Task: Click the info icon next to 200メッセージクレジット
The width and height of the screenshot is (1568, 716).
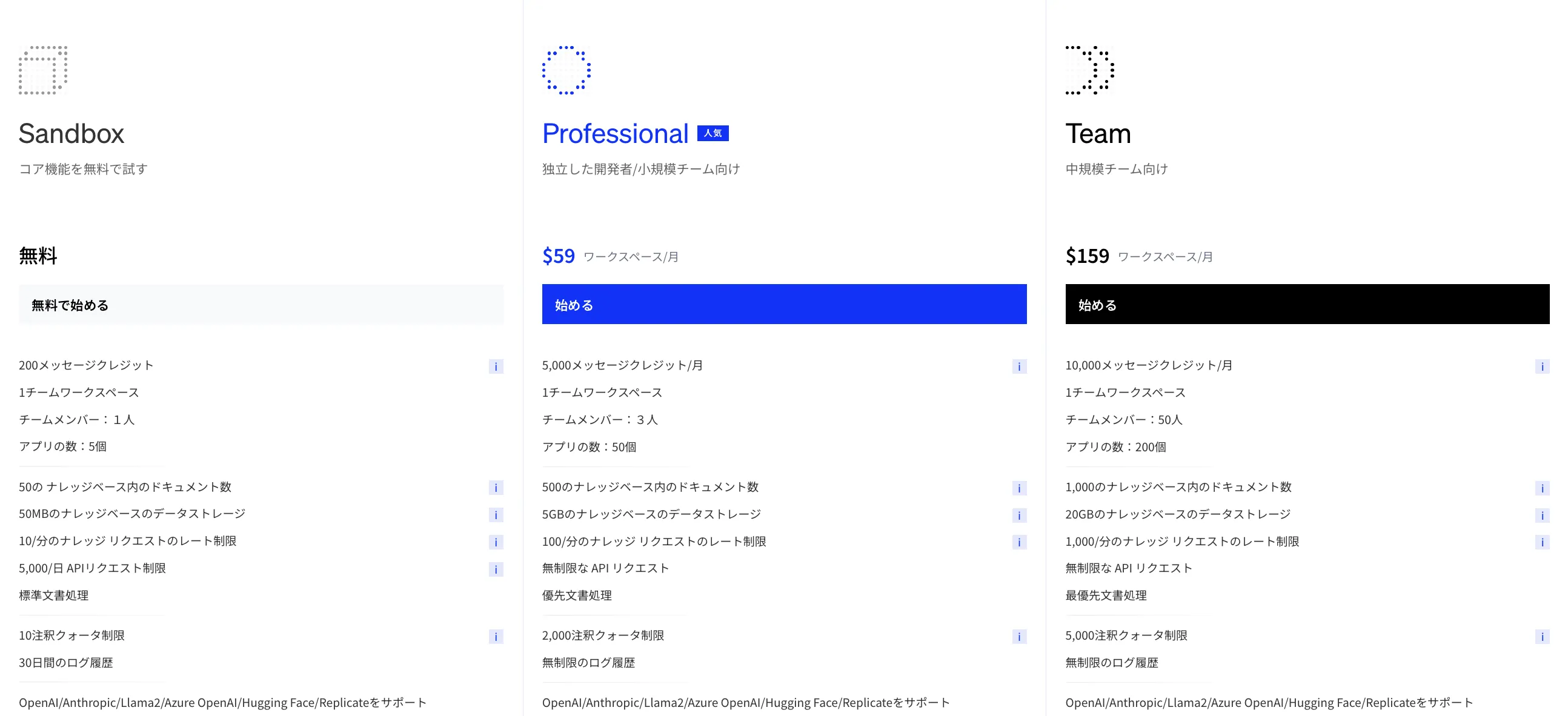Action: pos(496,367)
